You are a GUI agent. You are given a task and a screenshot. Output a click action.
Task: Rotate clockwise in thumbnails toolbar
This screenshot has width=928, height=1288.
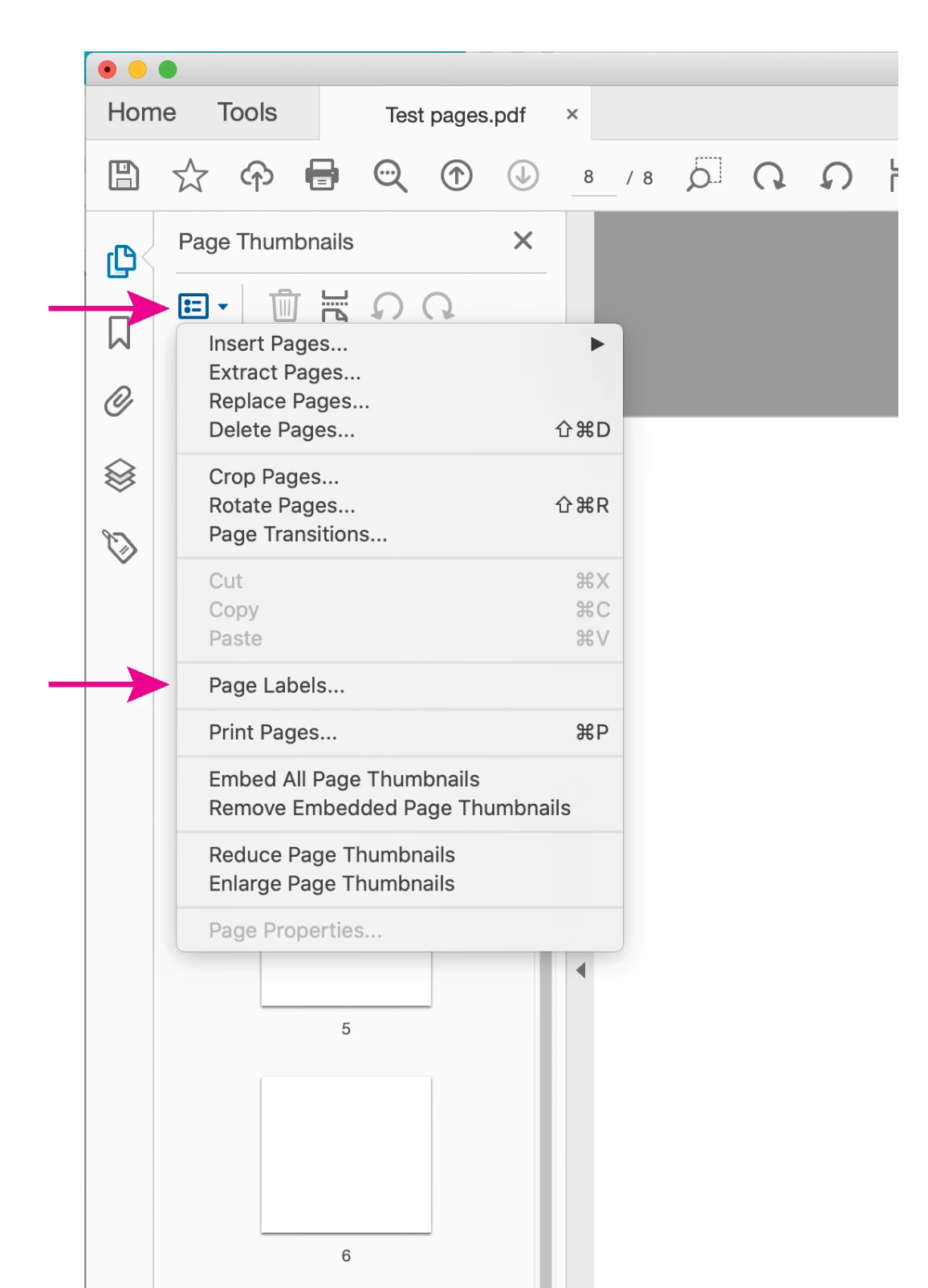click(438, 306)
